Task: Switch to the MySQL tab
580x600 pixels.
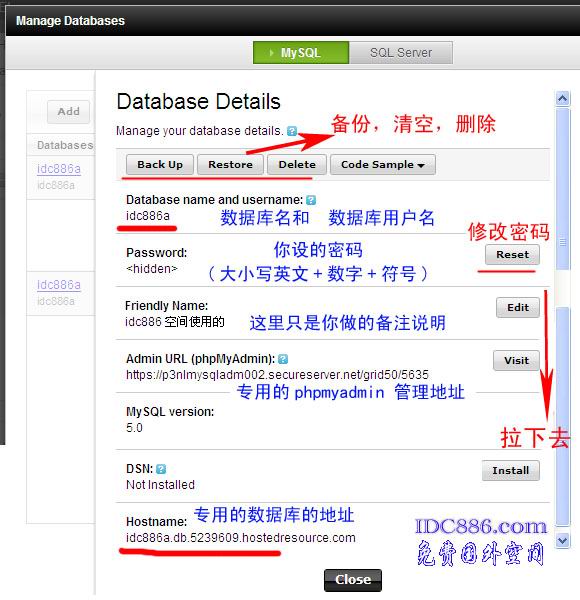Action: click(x=301, y=52)
